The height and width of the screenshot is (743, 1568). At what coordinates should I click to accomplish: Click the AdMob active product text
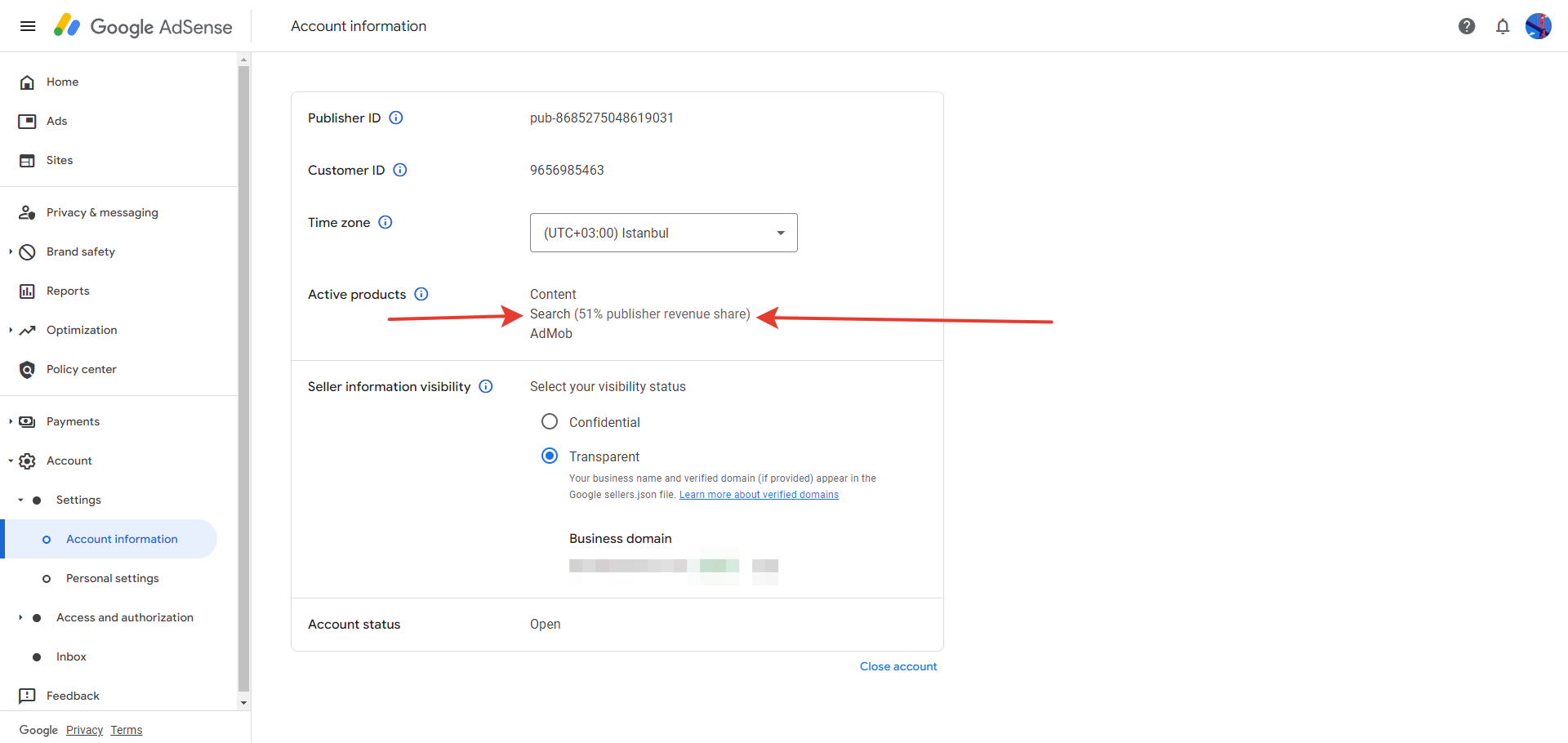tap(551, 333)
